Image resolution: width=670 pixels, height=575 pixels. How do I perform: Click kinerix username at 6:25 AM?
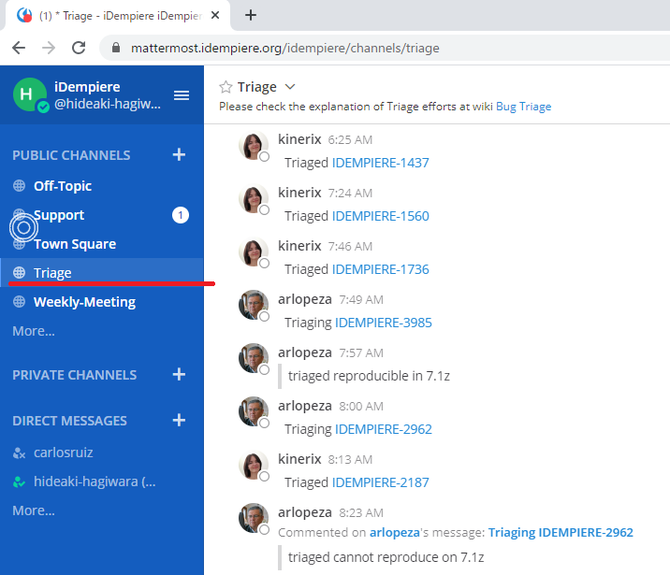coord(300,139)
